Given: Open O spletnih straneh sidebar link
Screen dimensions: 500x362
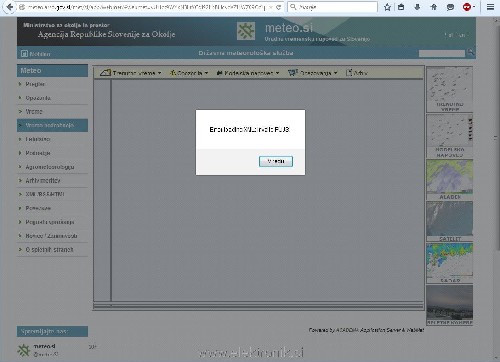Looking at the screenshot, I should [49, 249].
